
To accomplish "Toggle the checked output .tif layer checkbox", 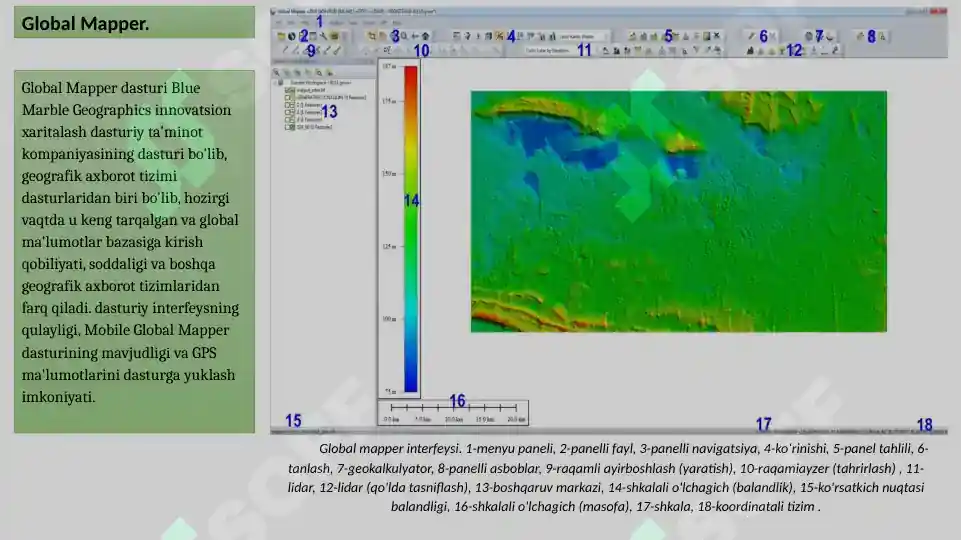I will (x=289, y=90).
